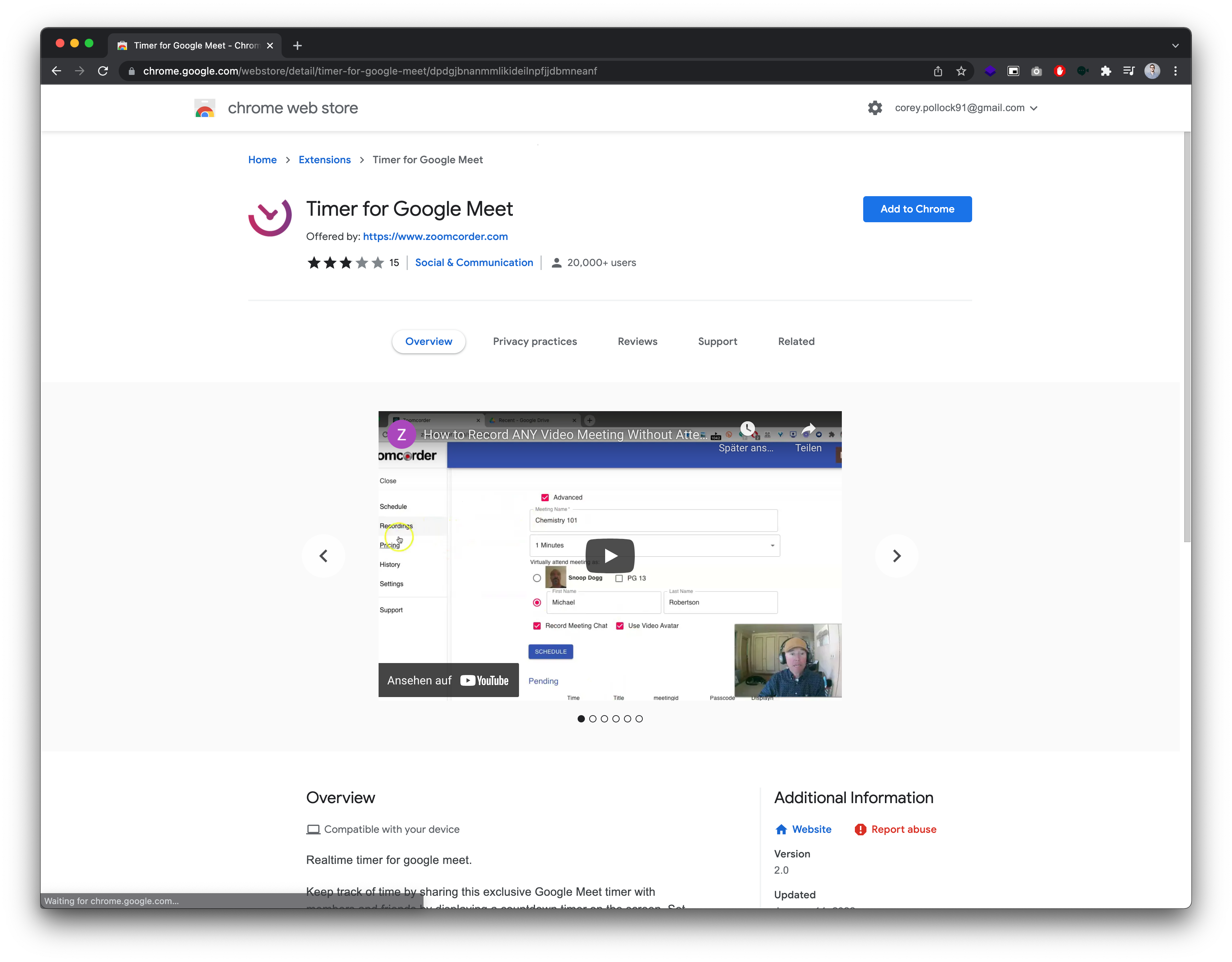Click the Z channel avatar on video
Image resolution: width=1232 pixels, height=962 pixels.
(x=402, y=434)
